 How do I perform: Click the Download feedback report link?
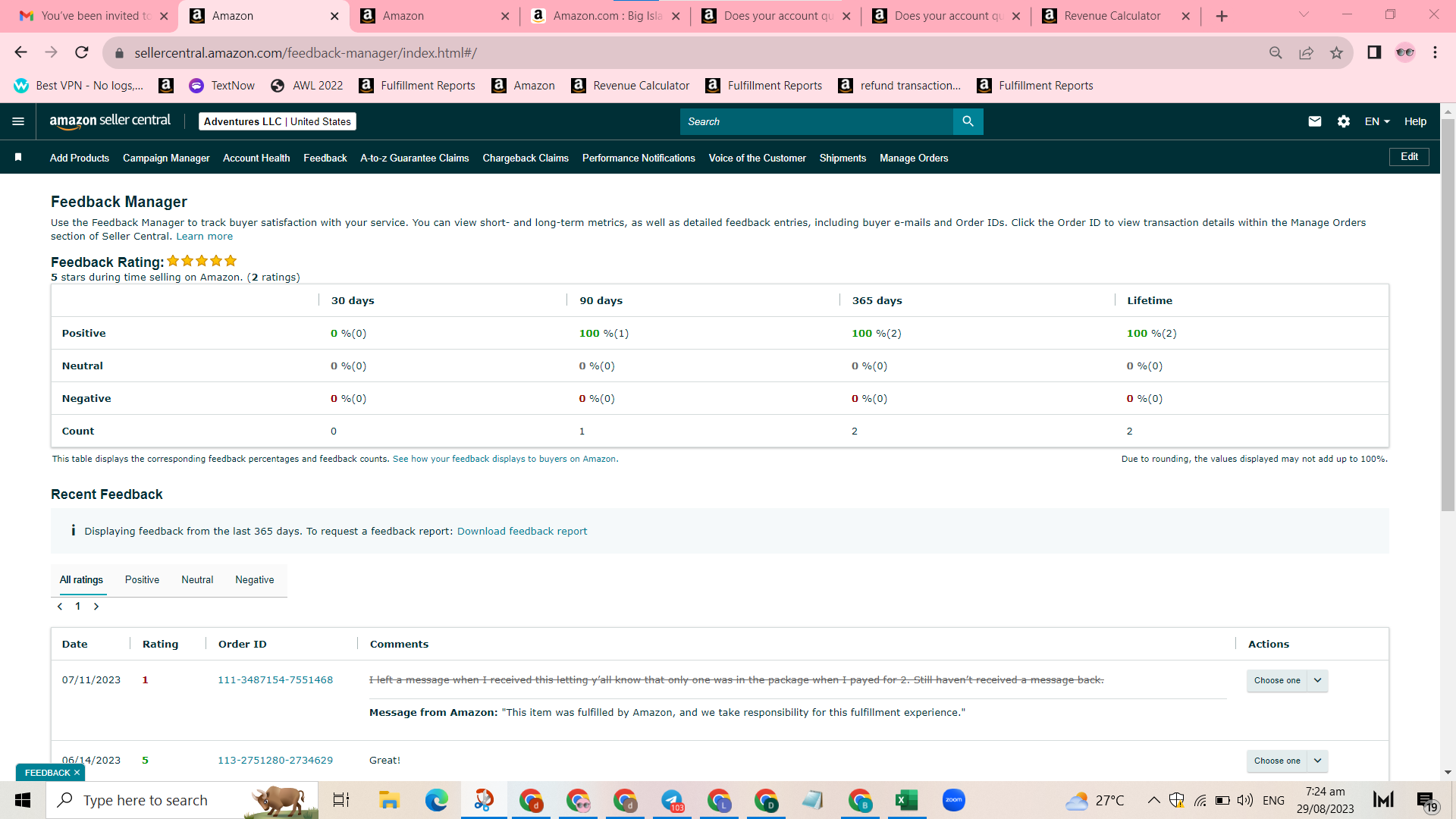[522, 531]
